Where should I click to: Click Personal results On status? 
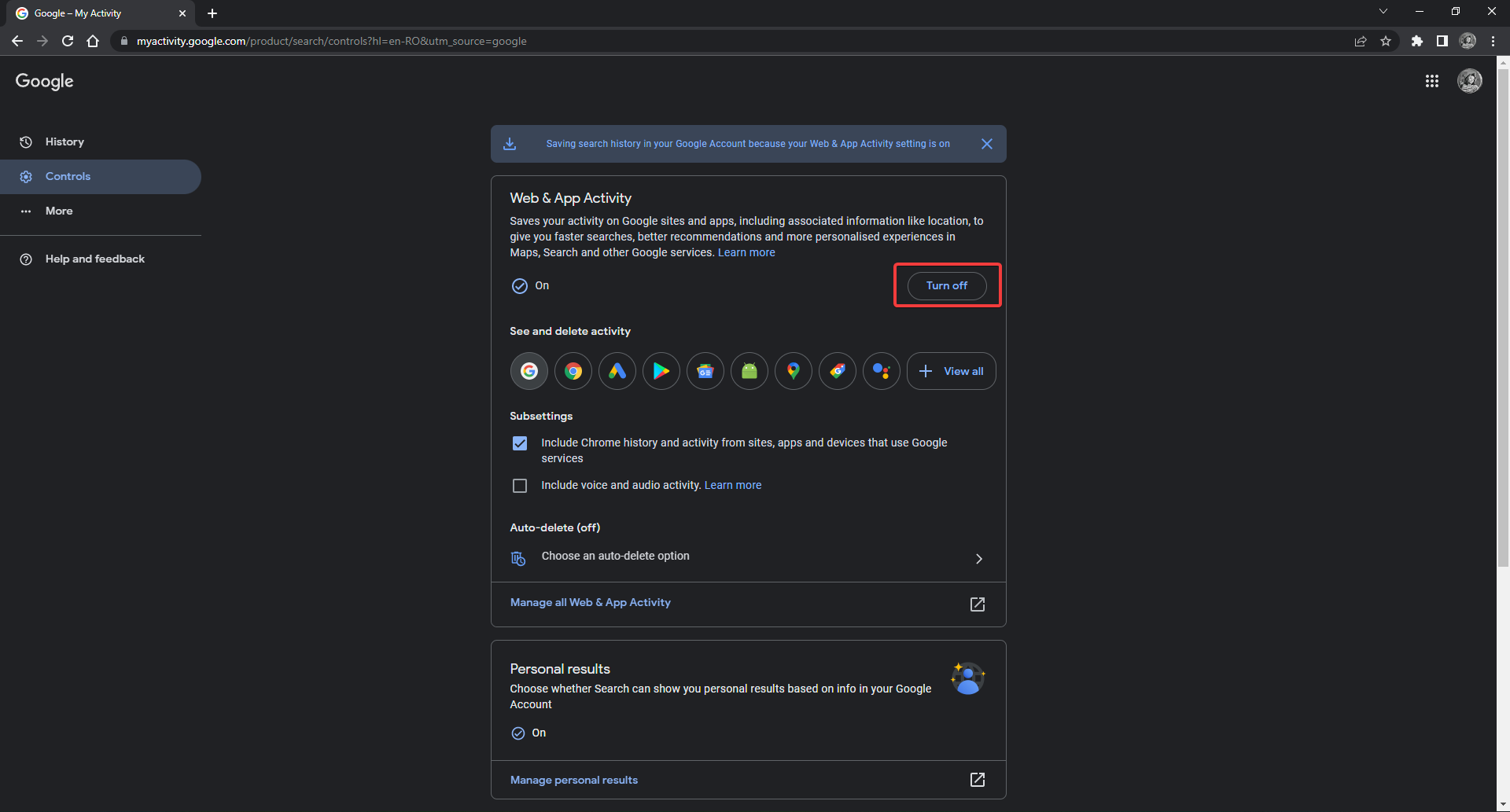(x=528, y=733)
